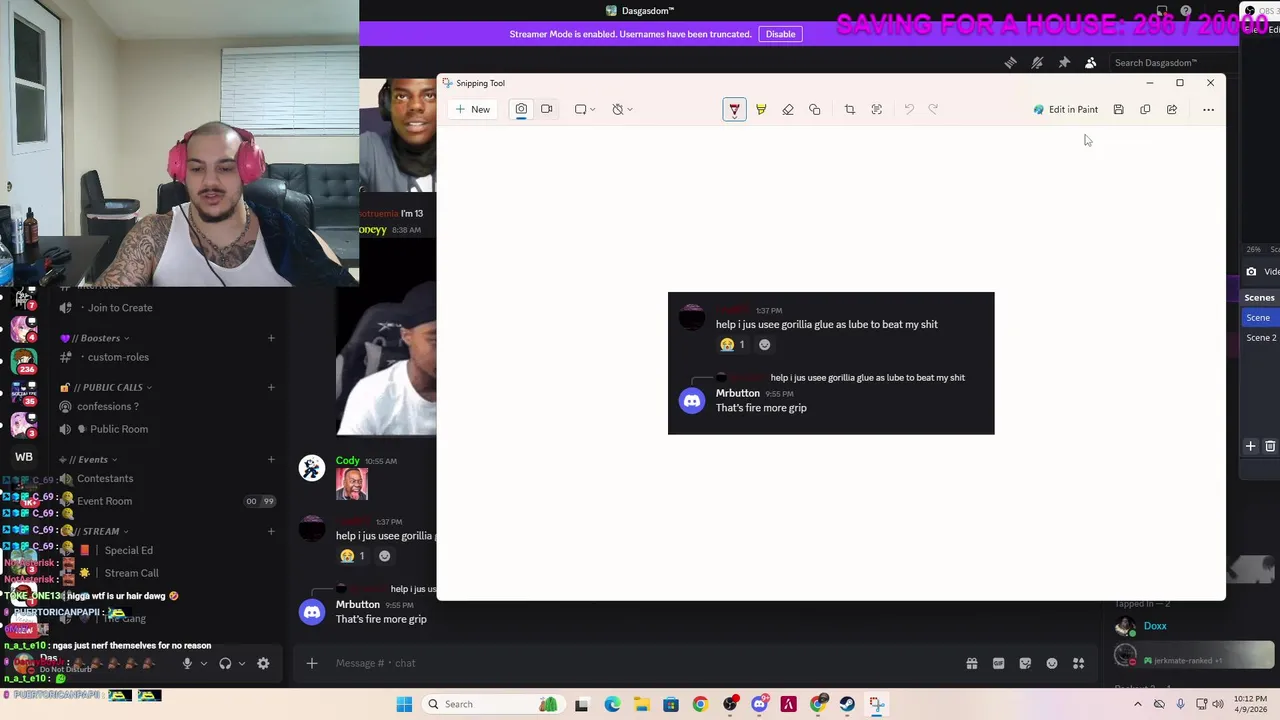The width and height of the screenshot is (1280, 720).
Task: Click the crying emoji reaction count
Action: click(352, 556)
